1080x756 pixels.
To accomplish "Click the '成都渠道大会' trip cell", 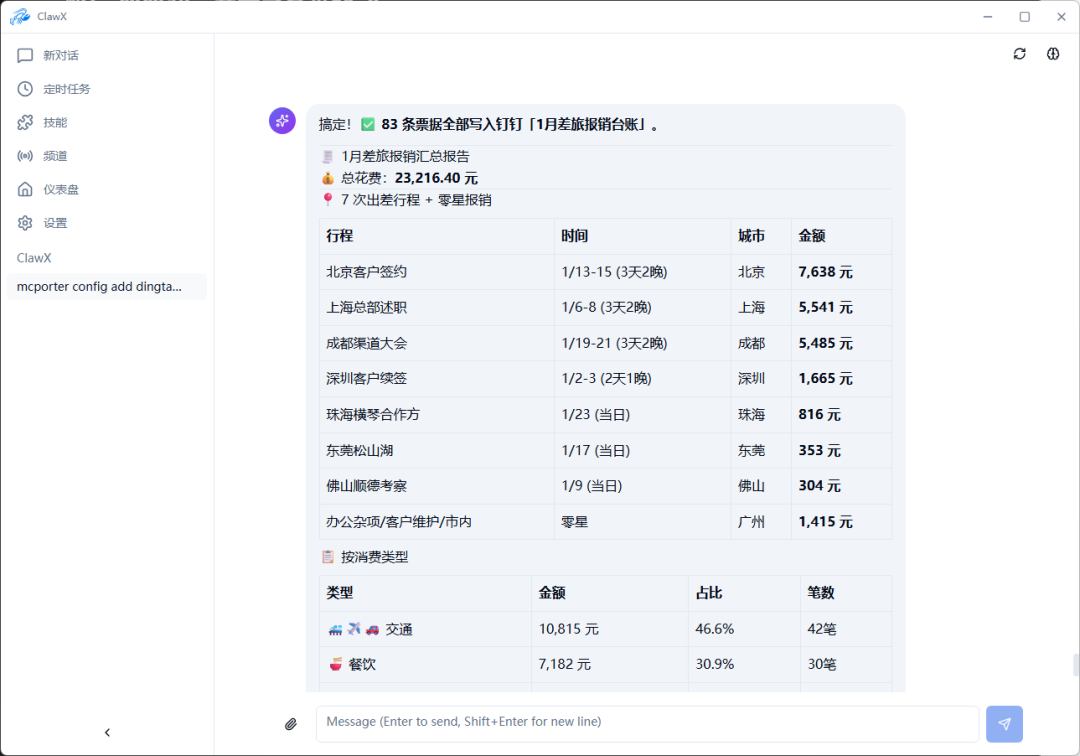I will (437, 343).
